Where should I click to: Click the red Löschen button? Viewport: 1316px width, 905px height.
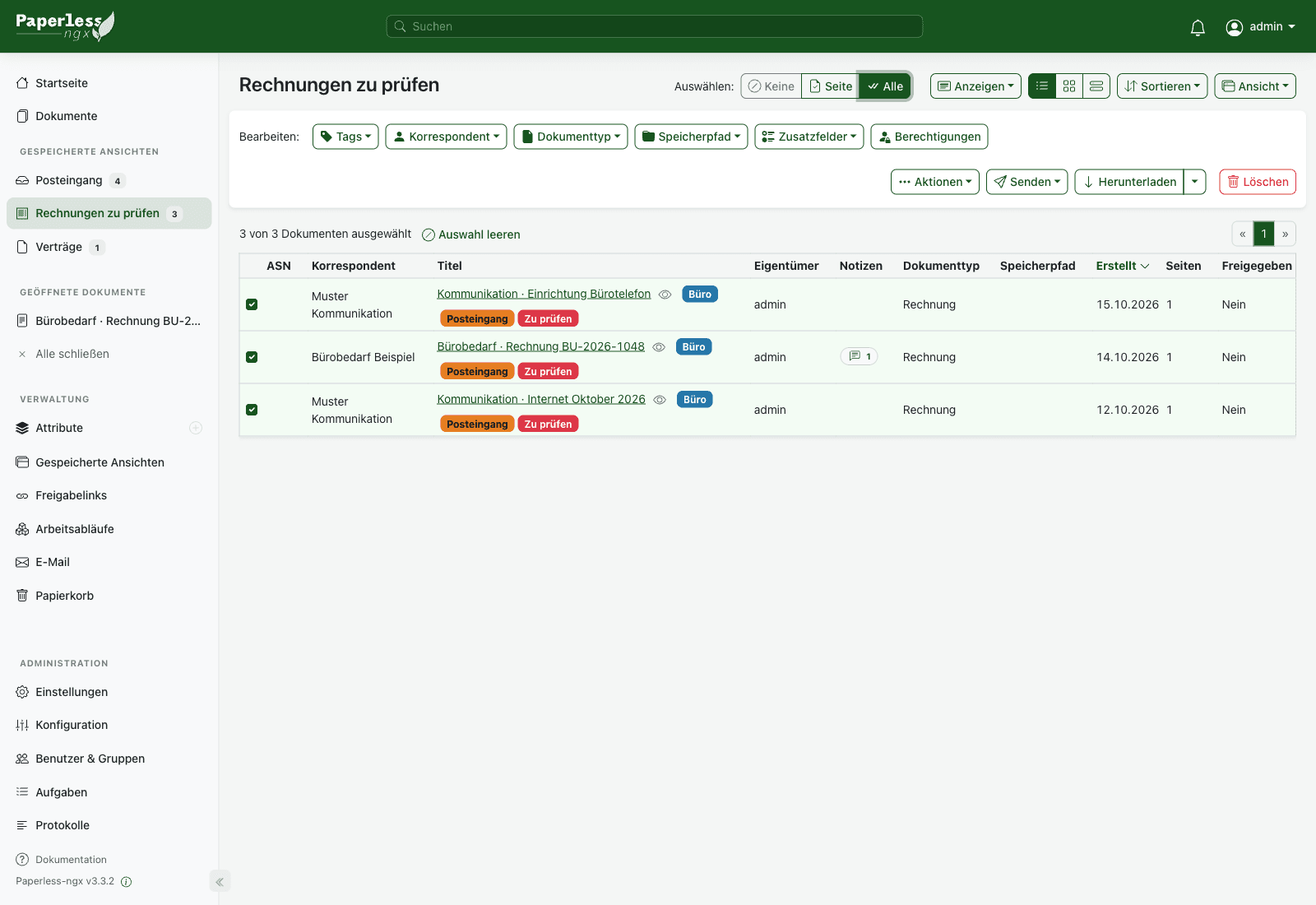(x=1258, y=182)
